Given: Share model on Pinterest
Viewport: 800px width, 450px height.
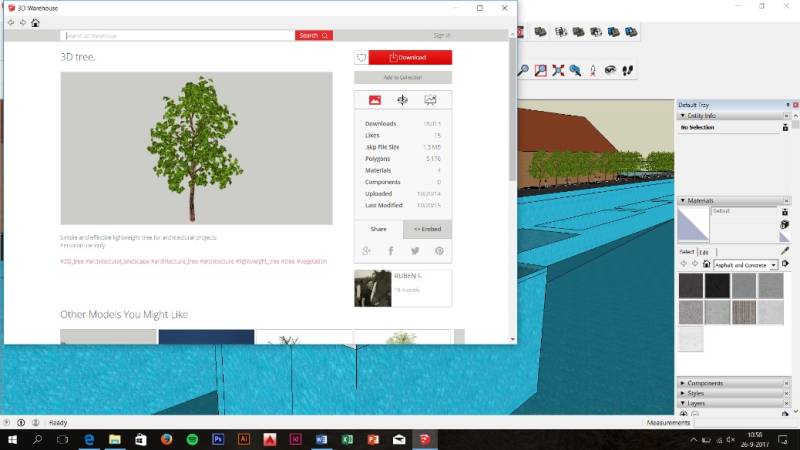Looking at the screenshot, I should click(439, 251).
